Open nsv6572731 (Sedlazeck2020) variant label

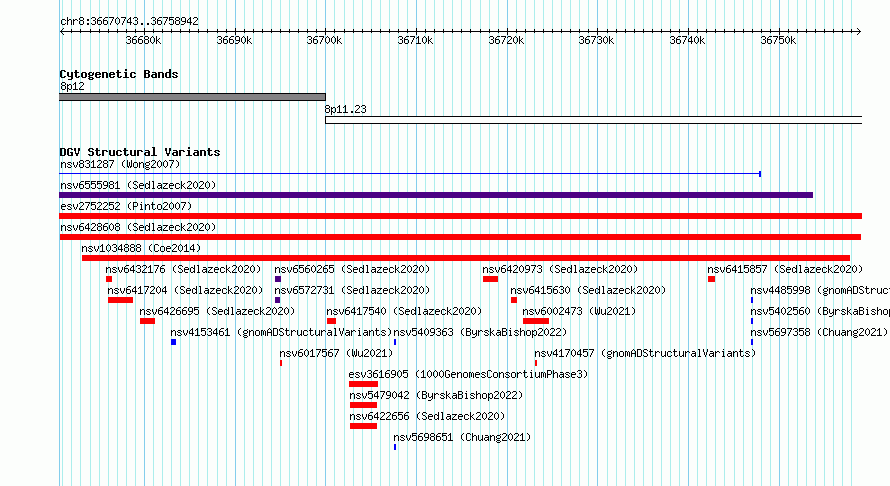pyautogui.click(x=352, y=290)
